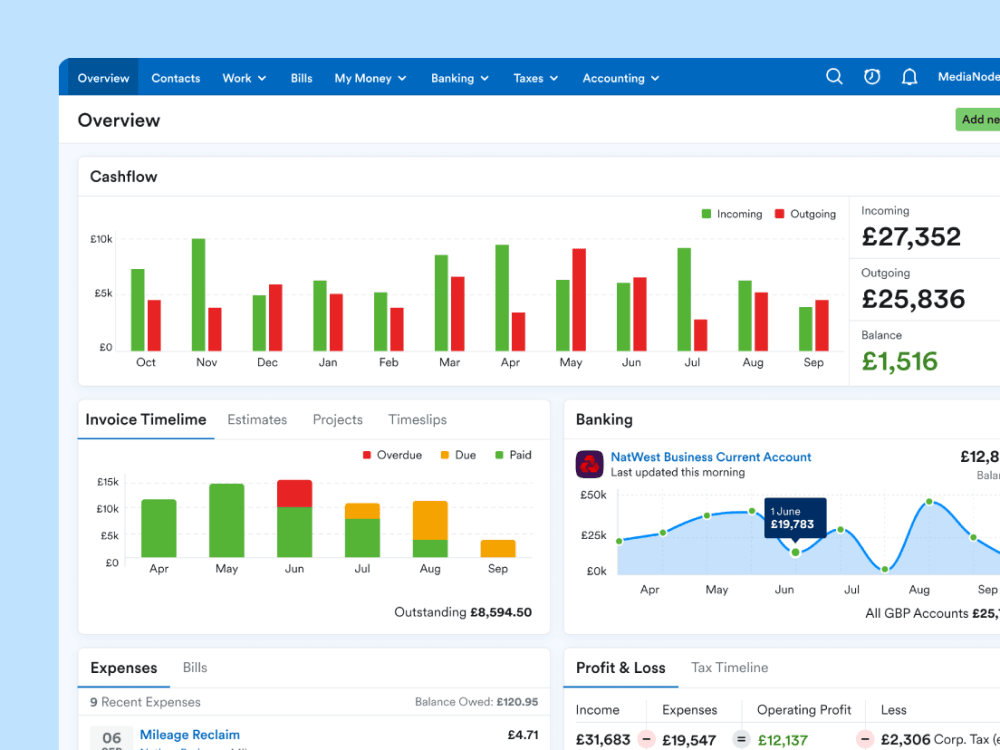Open the My Money dropdown menu
This screenshot has height=750, width=1000.
click(x=370, y=78)
